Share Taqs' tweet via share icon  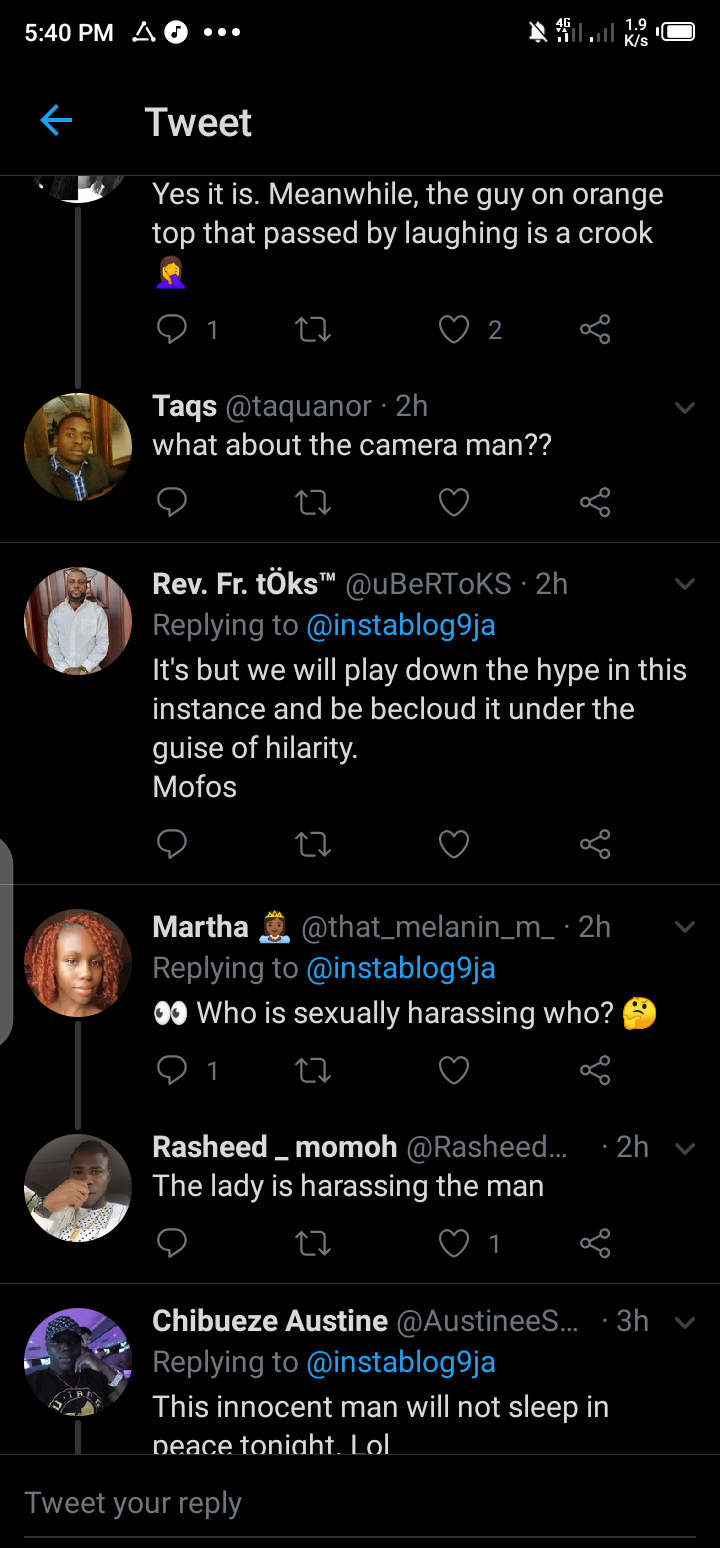coord(595,501)
